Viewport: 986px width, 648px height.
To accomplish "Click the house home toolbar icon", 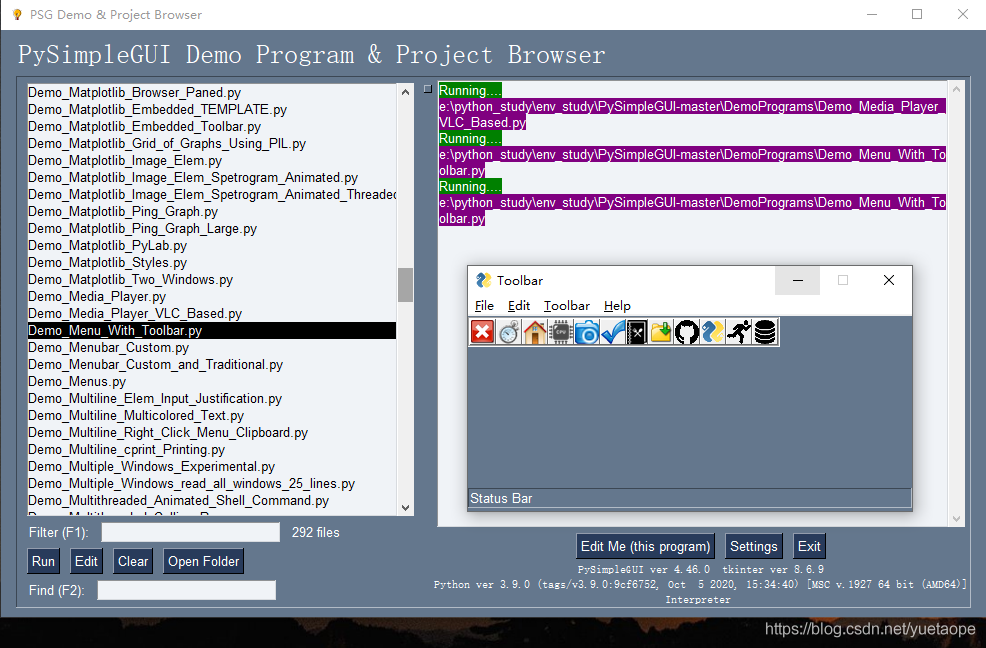I will coord(535,332).
